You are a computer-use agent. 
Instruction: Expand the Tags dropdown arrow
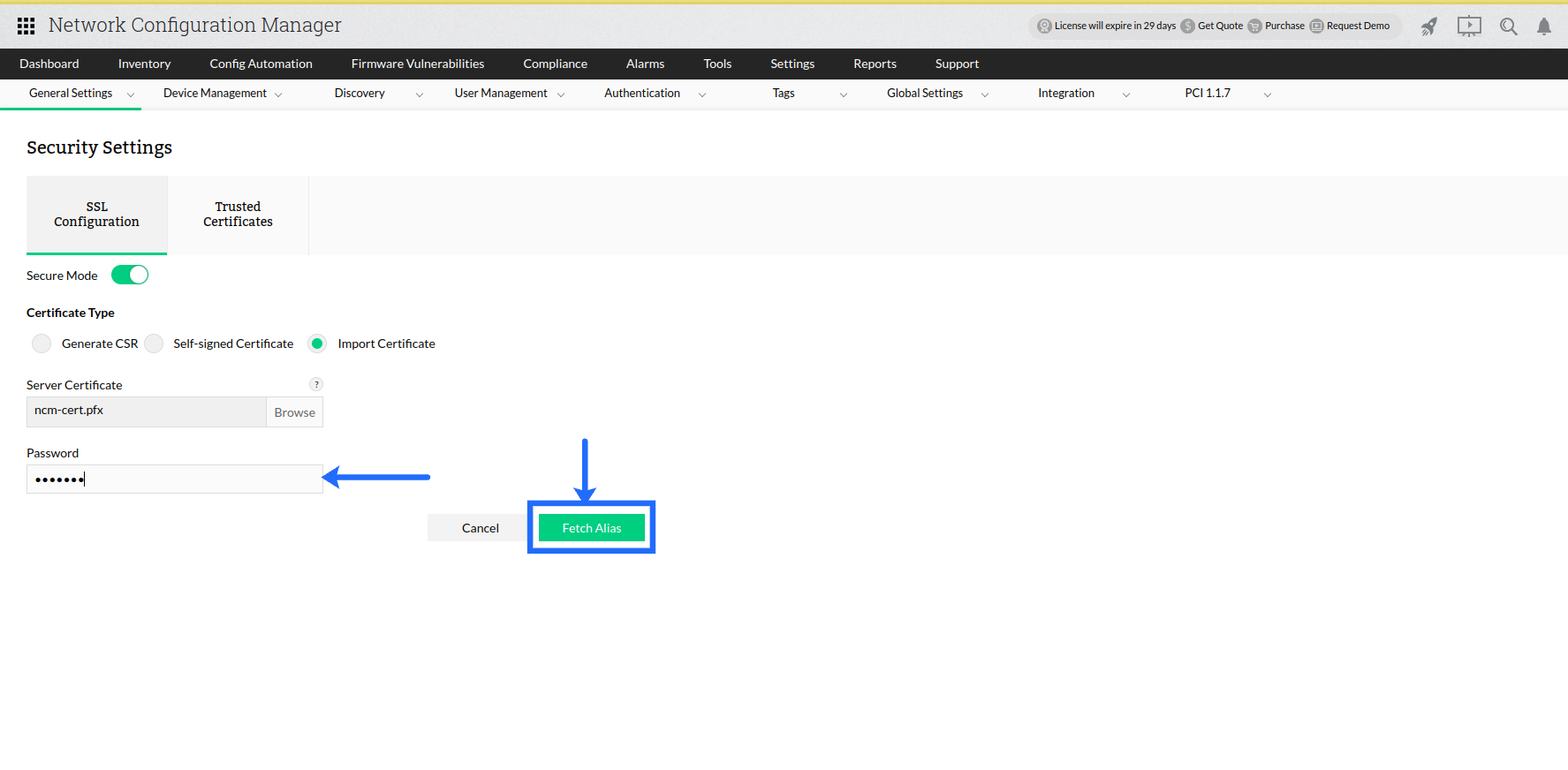(x=844, y=94)
